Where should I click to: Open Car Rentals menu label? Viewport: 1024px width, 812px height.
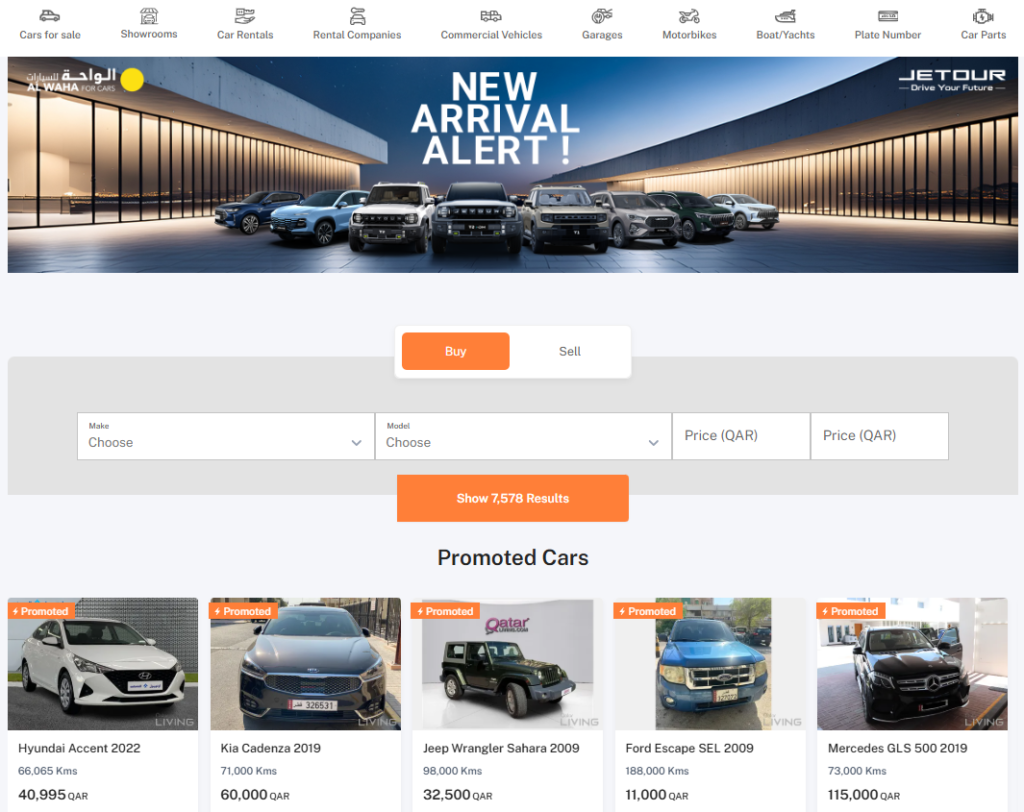point(245,35)
